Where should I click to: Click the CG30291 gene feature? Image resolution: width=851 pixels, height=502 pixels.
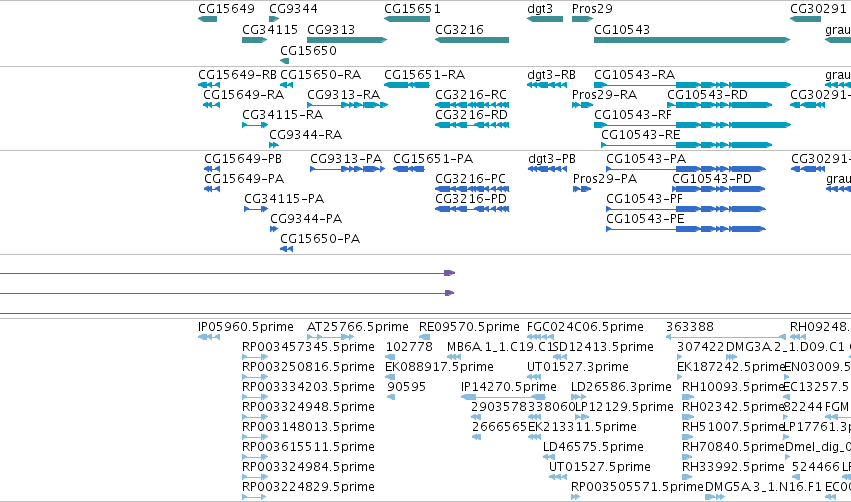point(805,19)
